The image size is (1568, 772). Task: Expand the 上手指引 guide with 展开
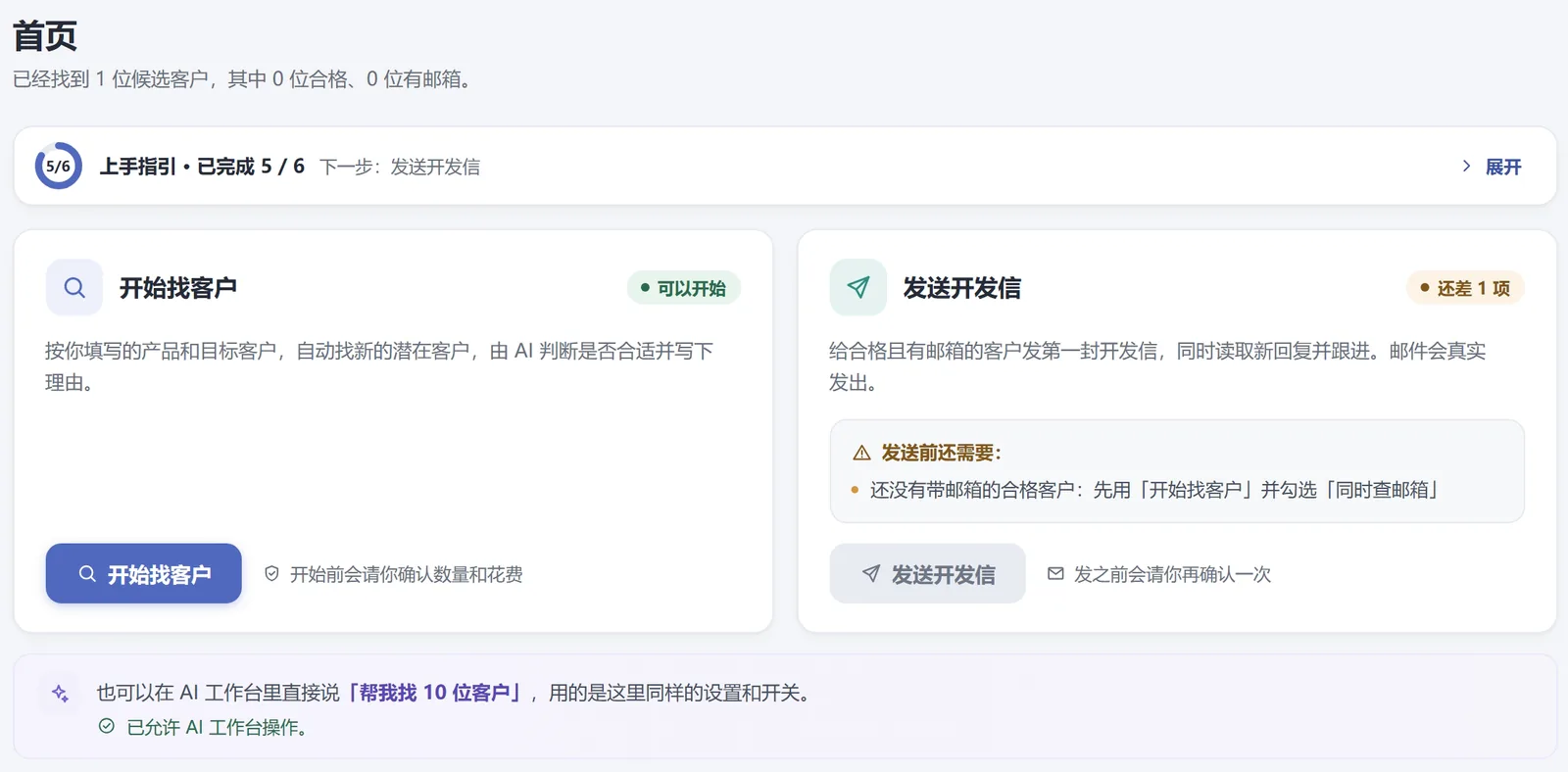(1503, 167)
